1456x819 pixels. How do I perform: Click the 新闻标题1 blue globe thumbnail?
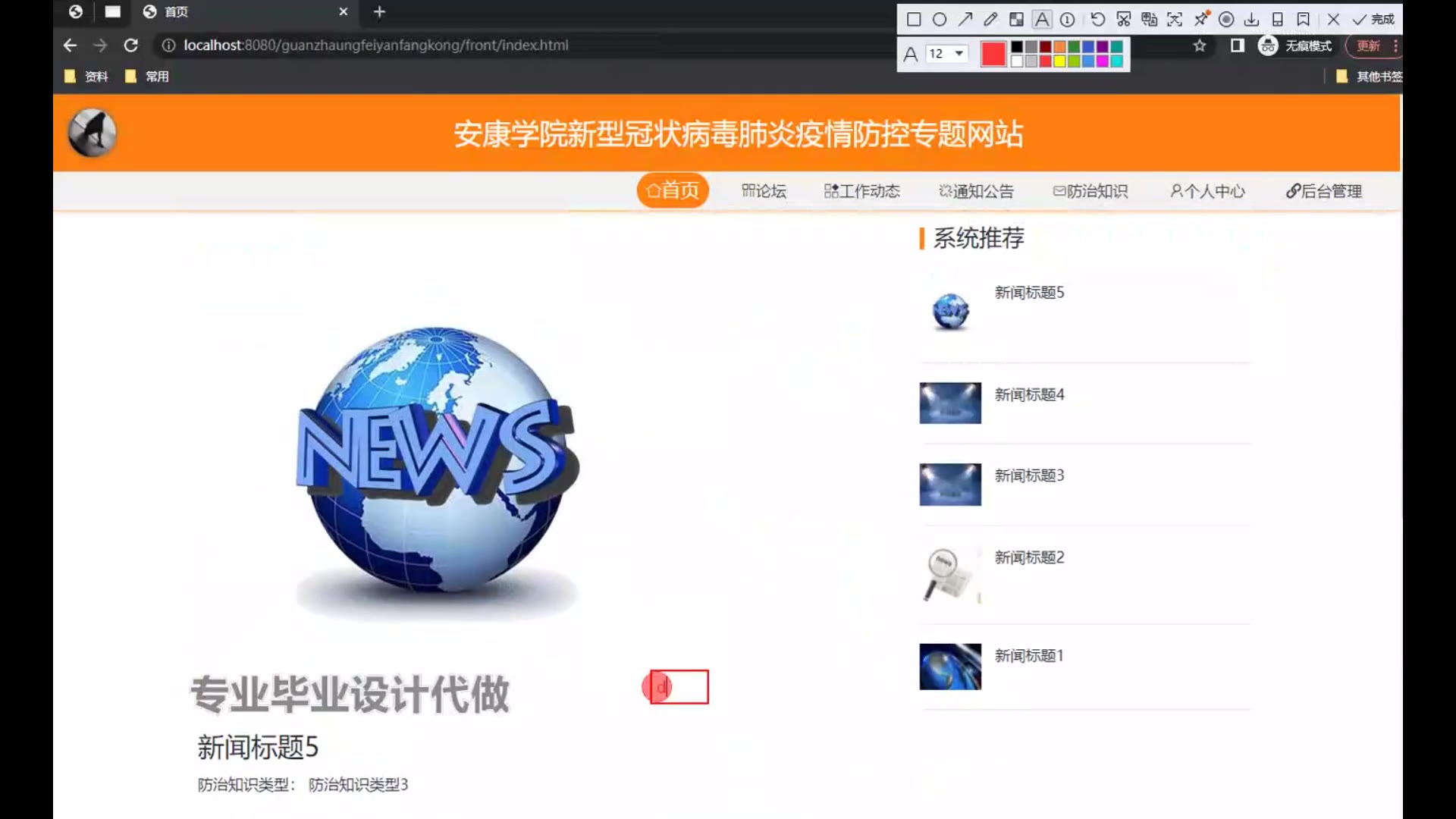(950, 667)
